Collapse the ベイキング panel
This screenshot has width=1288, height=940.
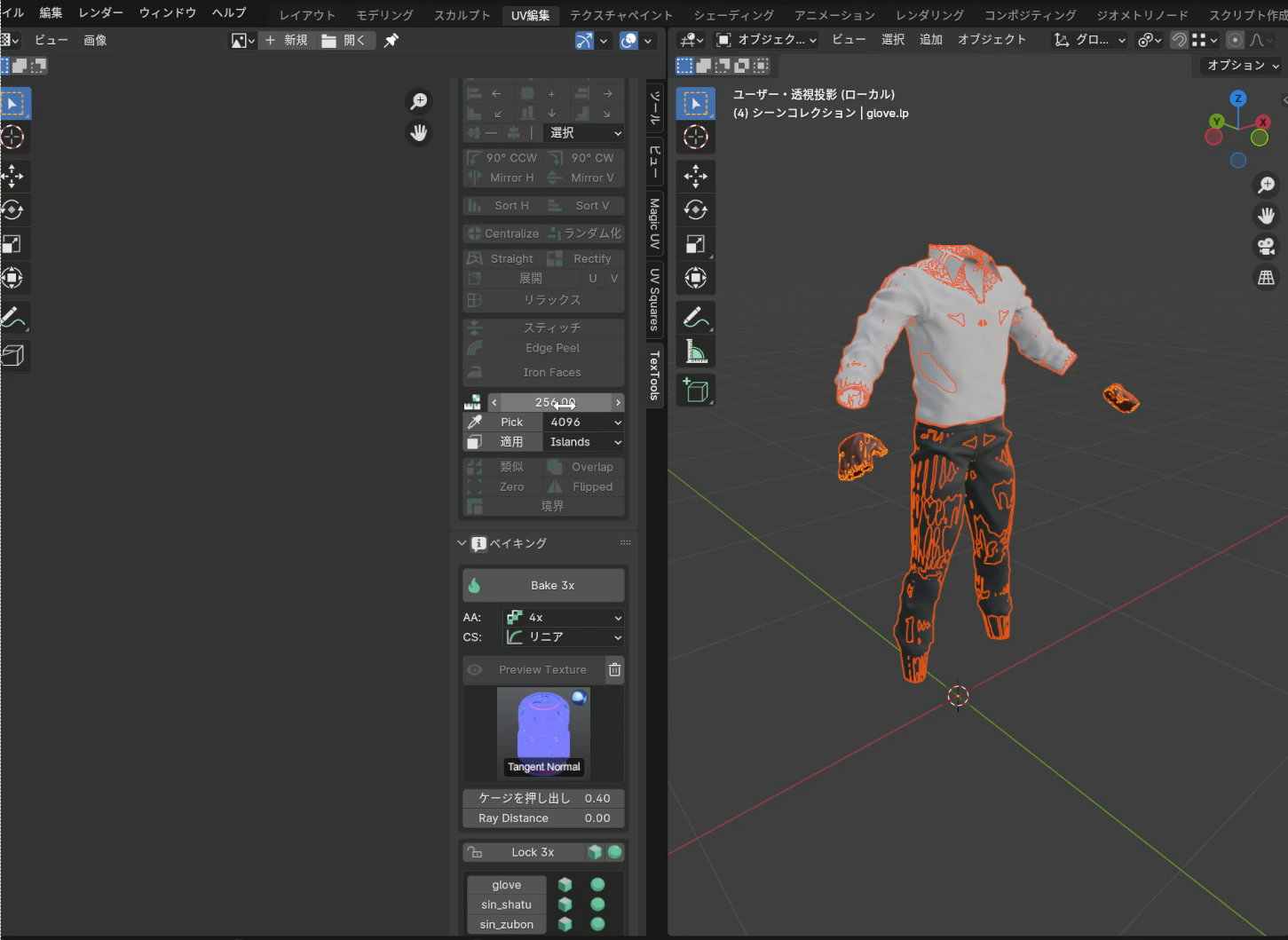click(x=462, y=543)
